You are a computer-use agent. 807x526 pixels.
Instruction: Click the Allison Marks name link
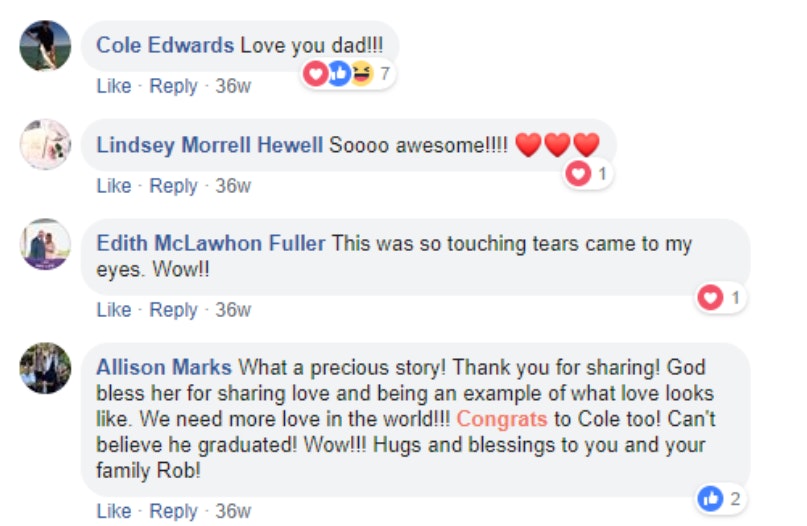pos(164,367)
